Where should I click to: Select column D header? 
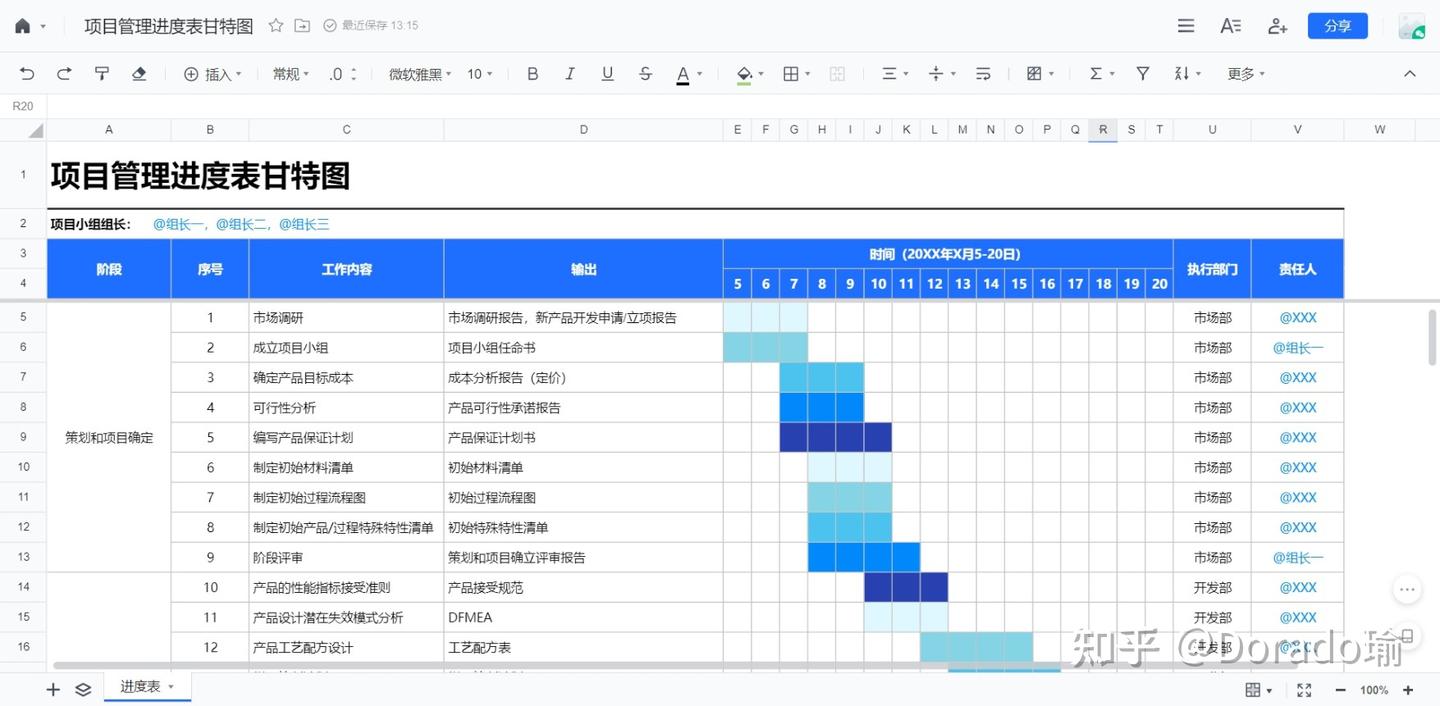(x=584, y=129)
